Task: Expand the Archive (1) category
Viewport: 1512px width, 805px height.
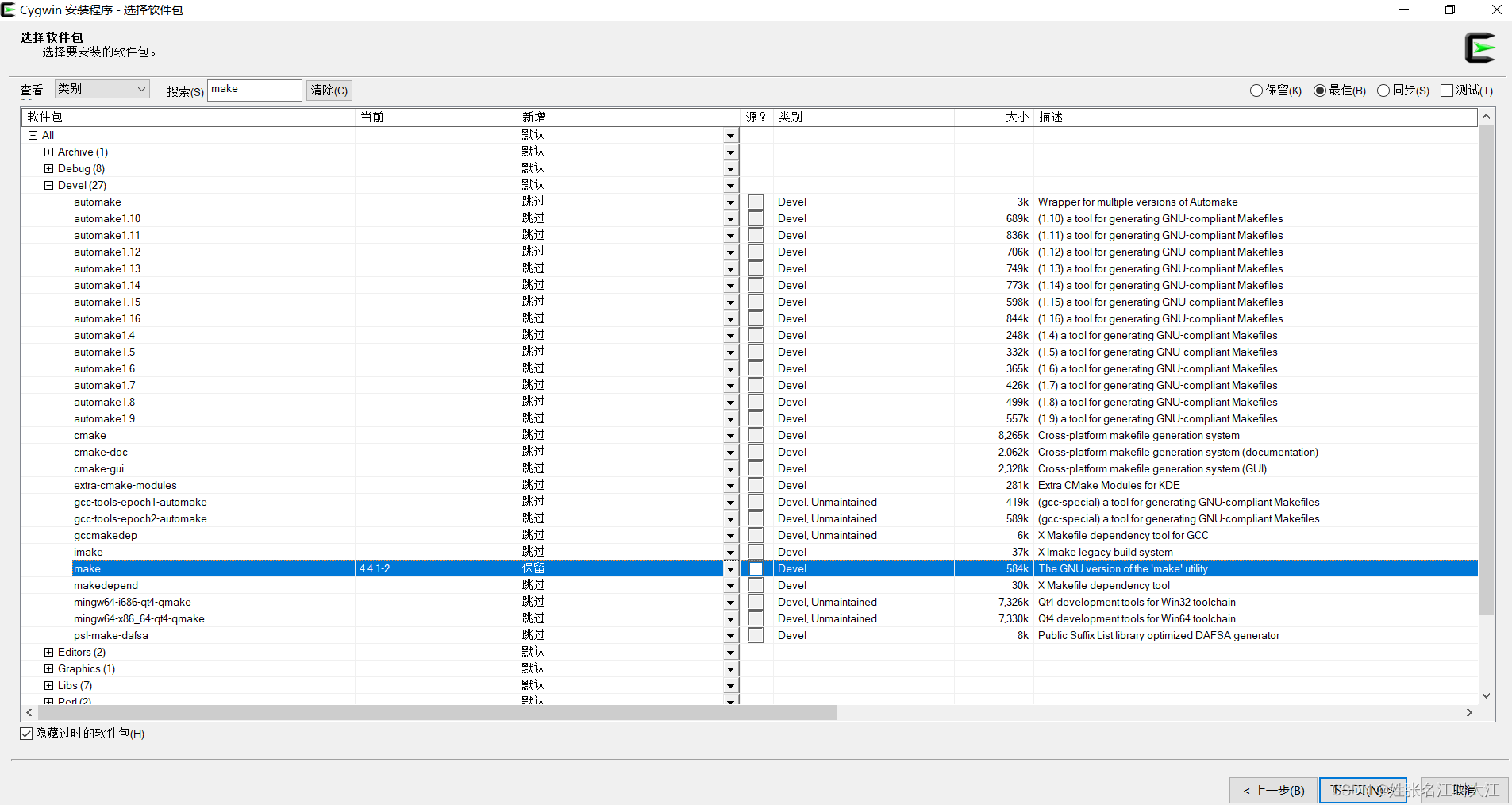Action: (48, 152)
